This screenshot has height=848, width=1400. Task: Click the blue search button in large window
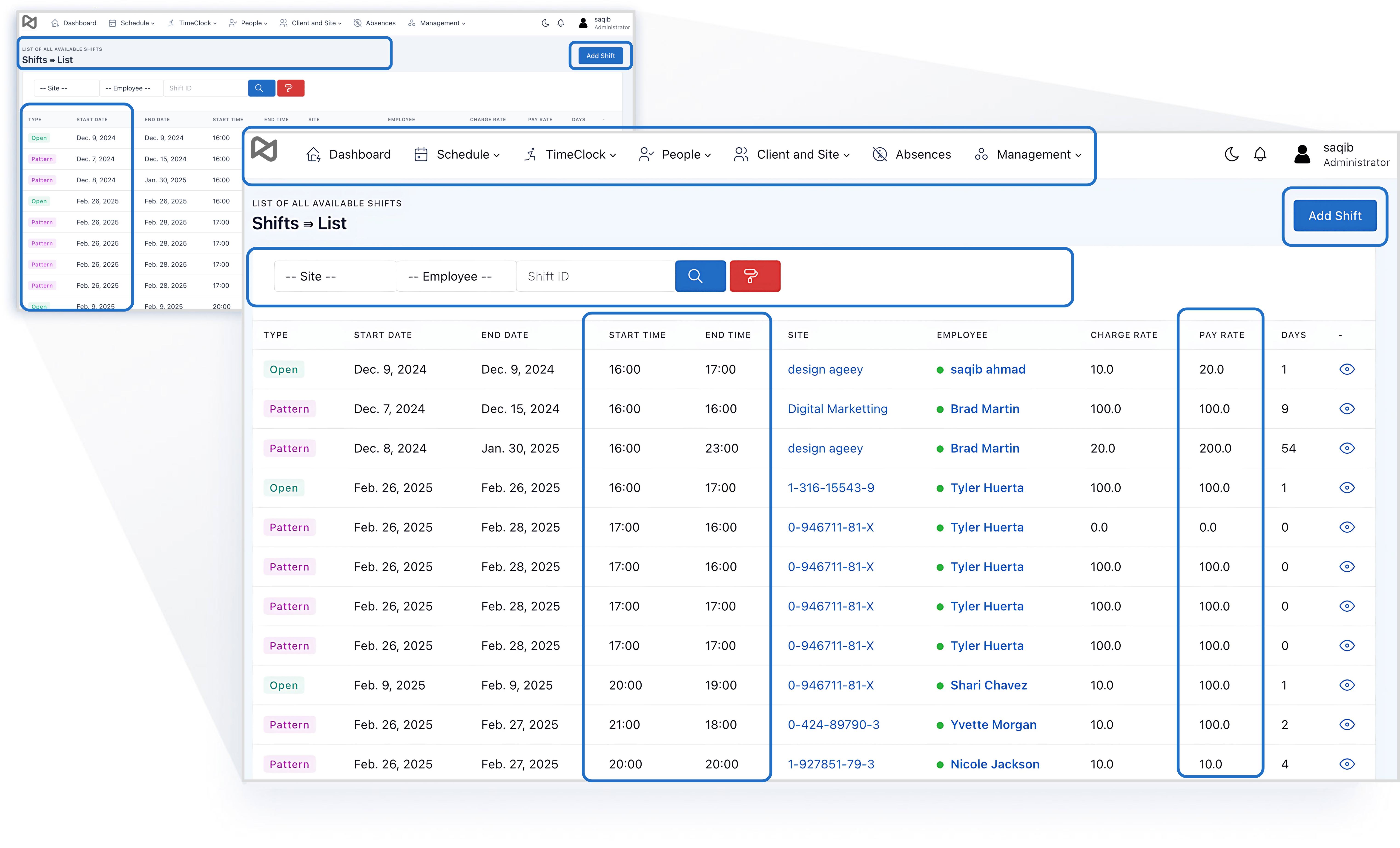tap(700, 276)
